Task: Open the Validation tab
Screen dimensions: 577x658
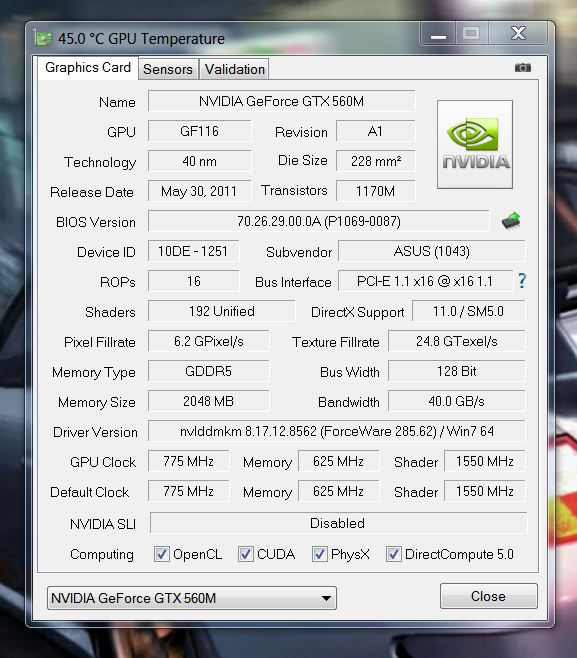Action: (x=235, y=69)
